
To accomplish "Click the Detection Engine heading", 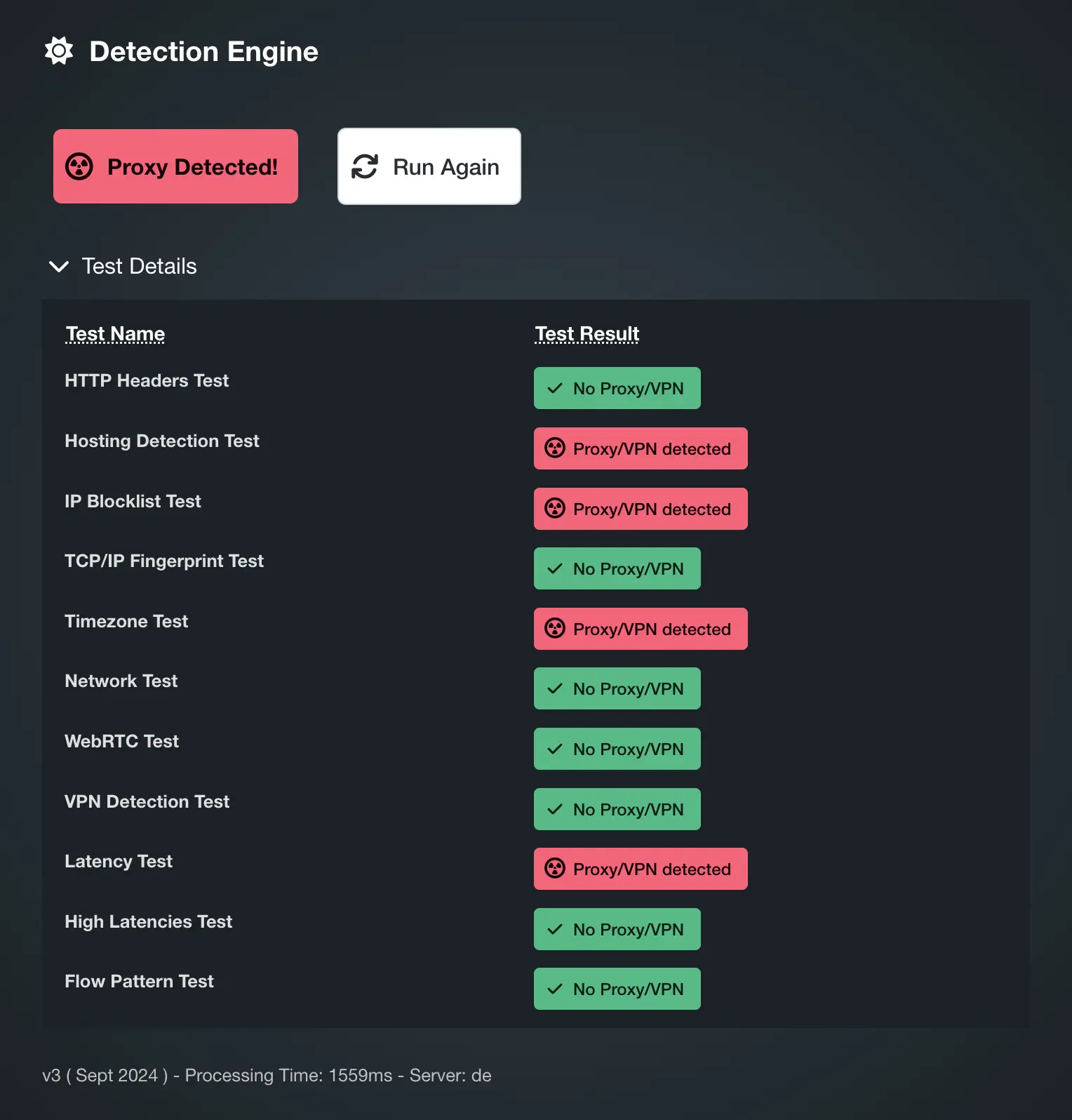I will pos(204,52).
